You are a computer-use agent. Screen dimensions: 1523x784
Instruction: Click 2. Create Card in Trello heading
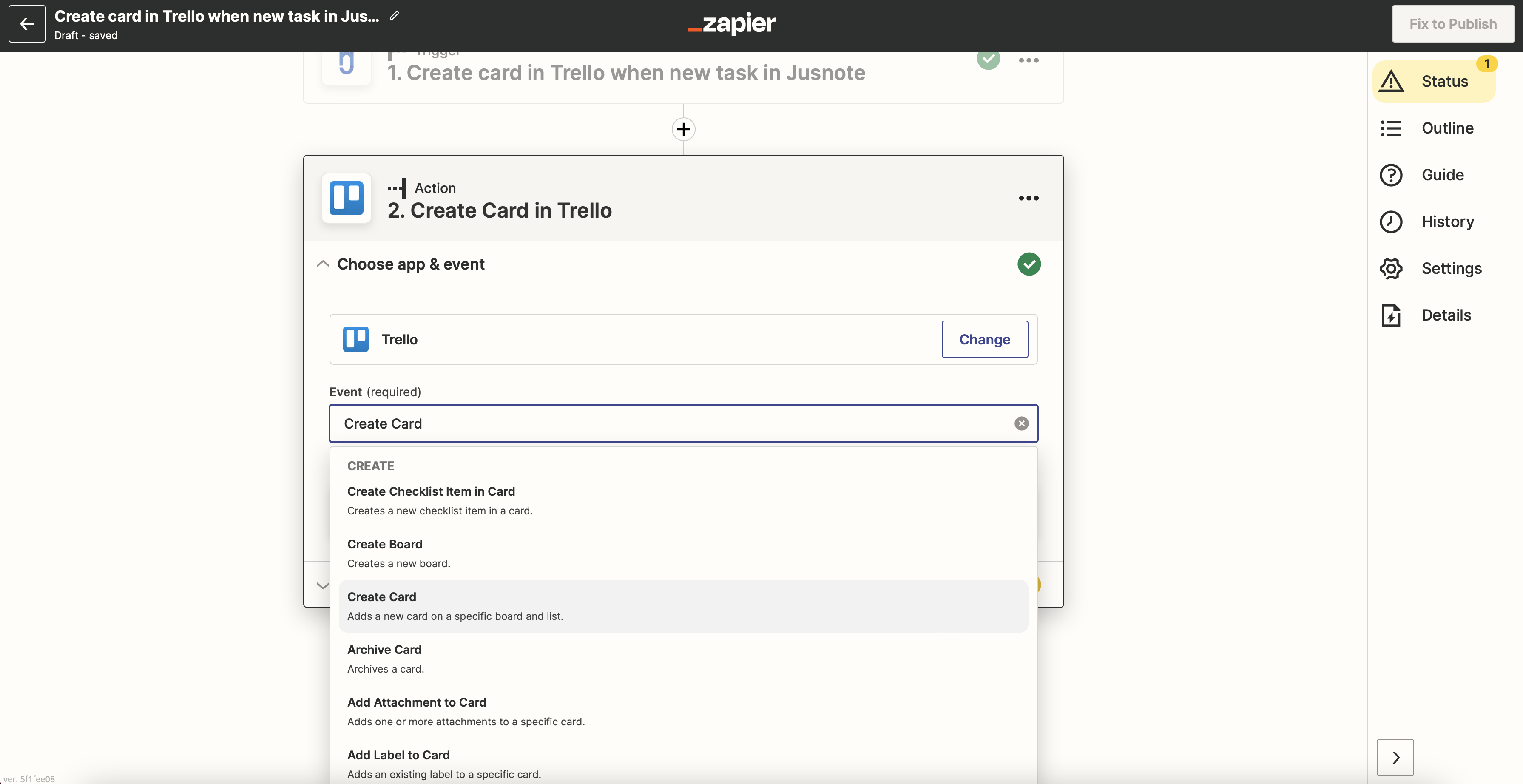click(x=500, y=210)
